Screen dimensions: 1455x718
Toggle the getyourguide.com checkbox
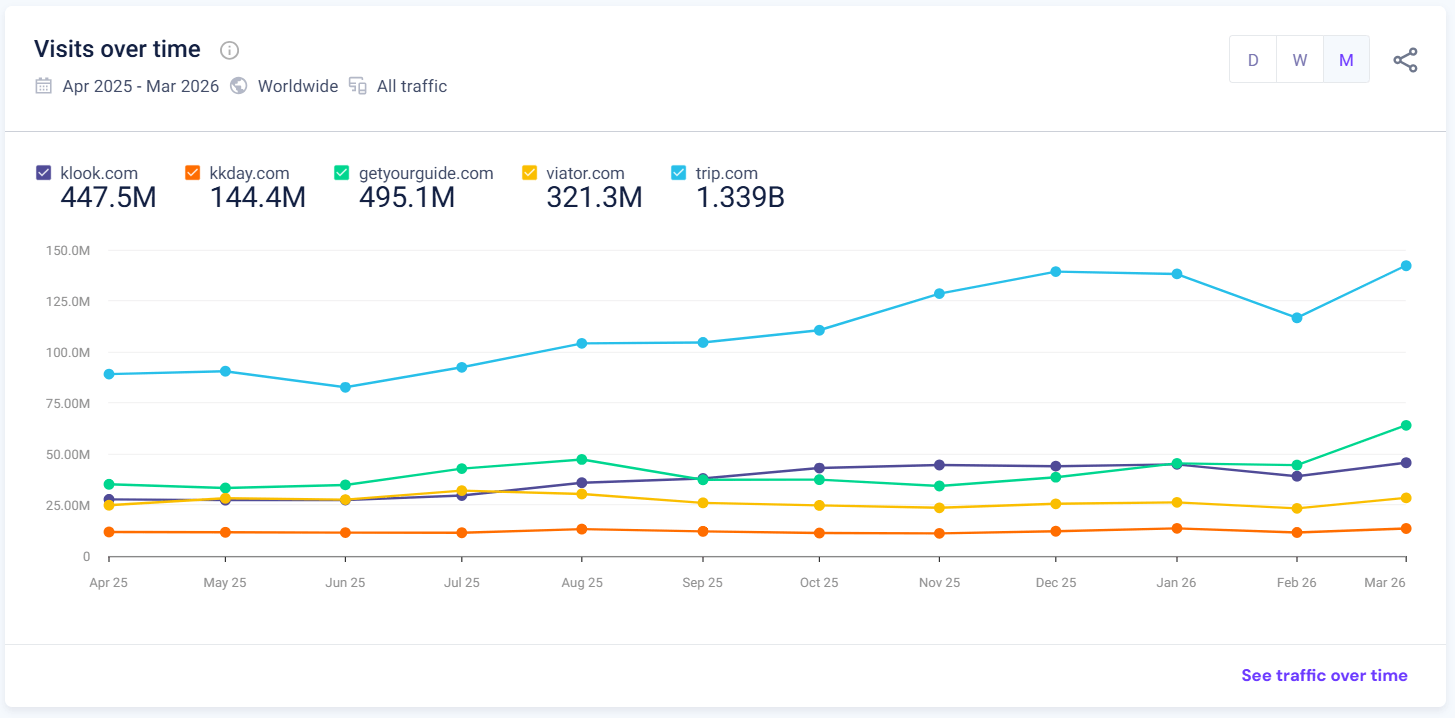[341, 173]
